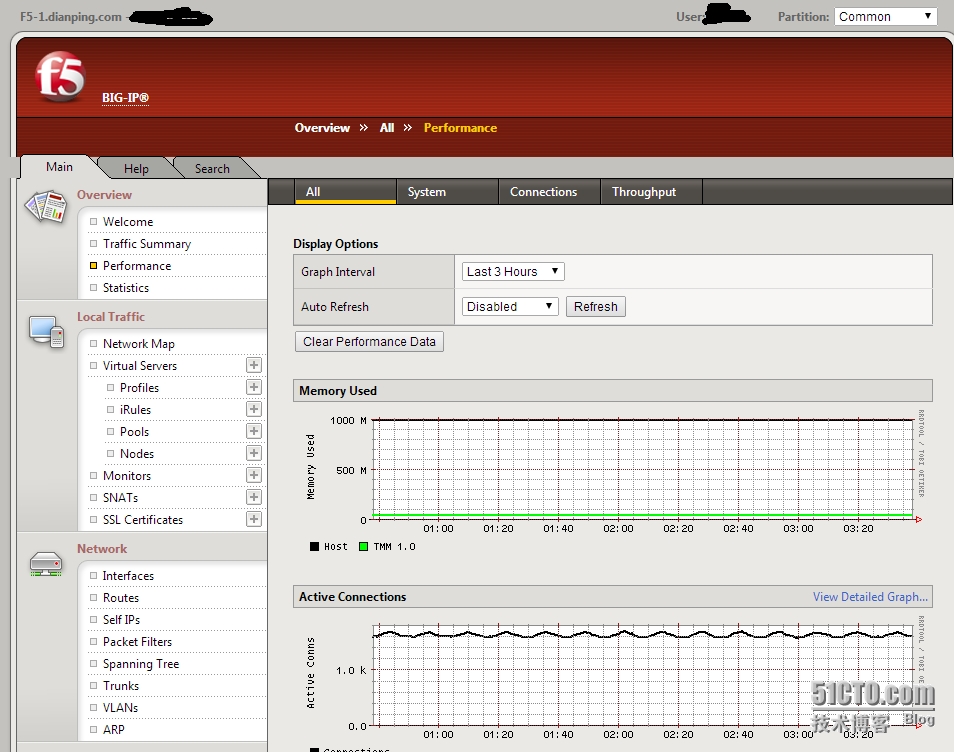Open Trunks in Network menu
The image size is (954, 752).
click(120, 685)
